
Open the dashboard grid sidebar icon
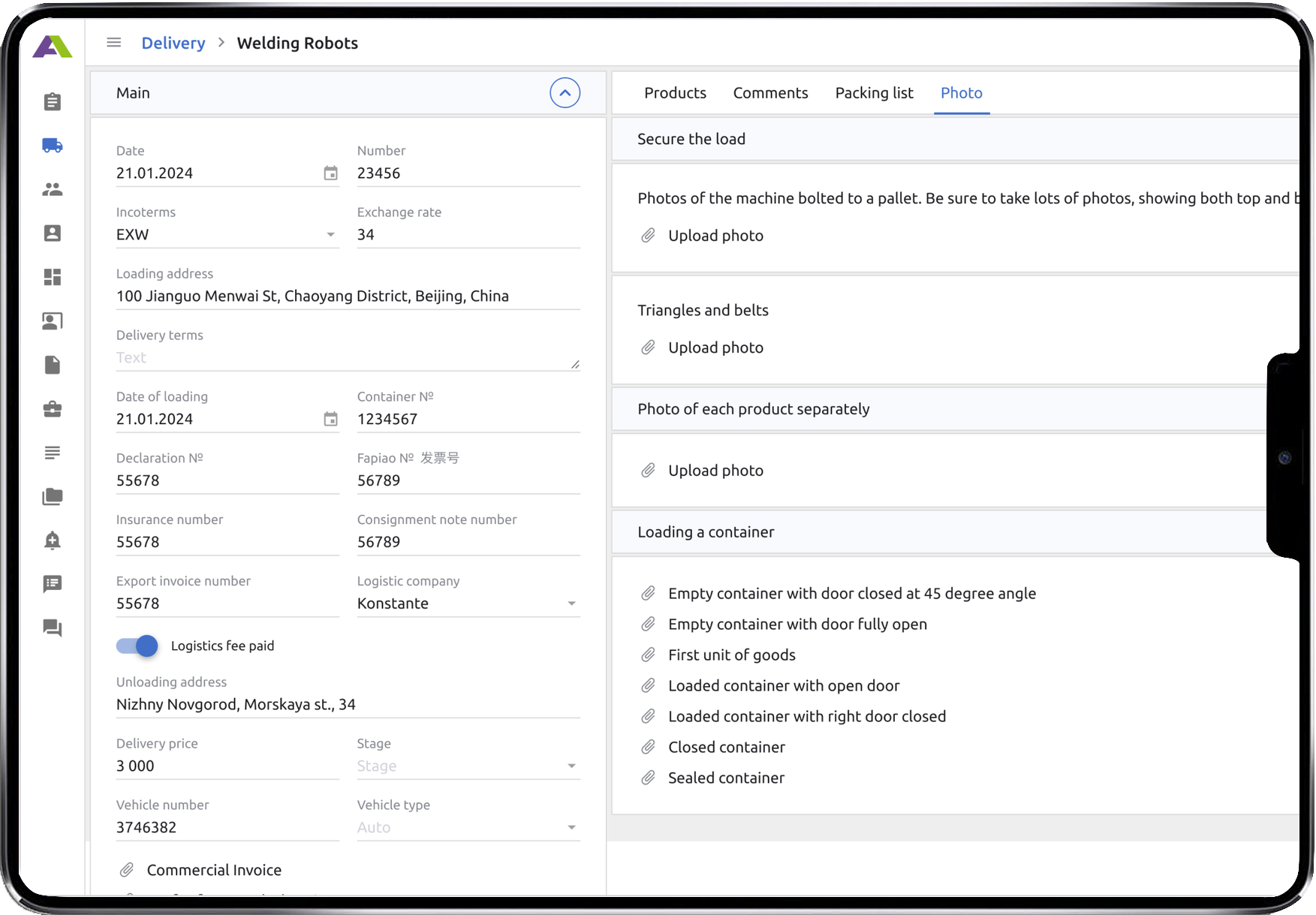tap(53, 277)
